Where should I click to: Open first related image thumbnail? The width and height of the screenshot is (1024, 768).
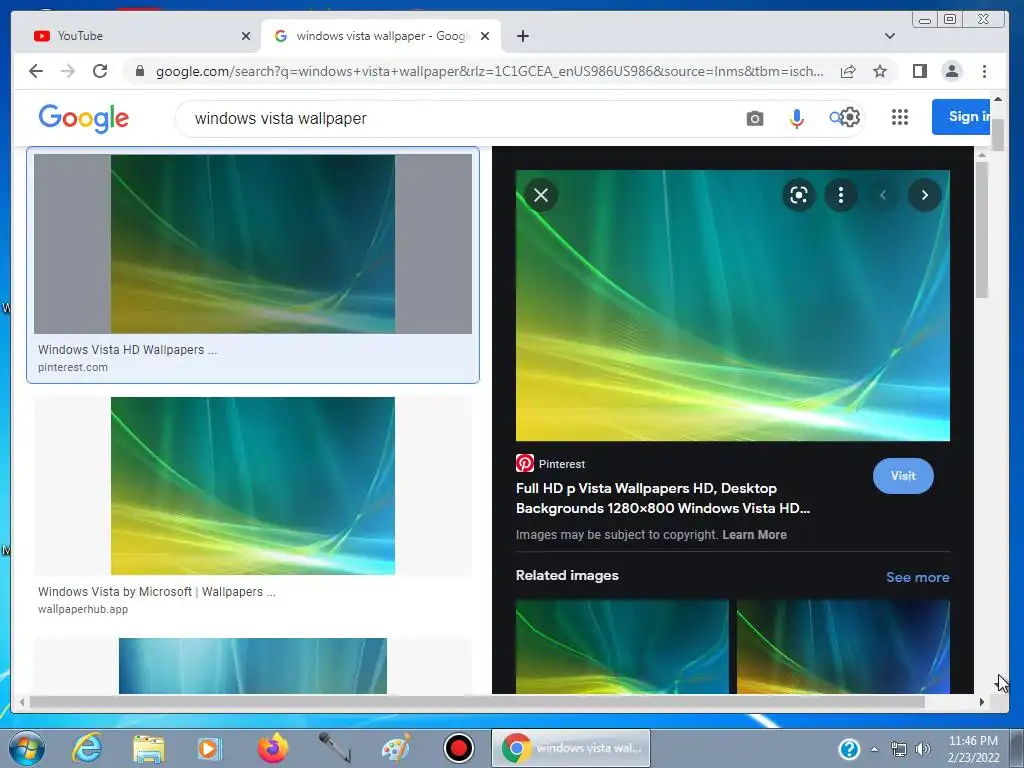click(x=622, y=647)
